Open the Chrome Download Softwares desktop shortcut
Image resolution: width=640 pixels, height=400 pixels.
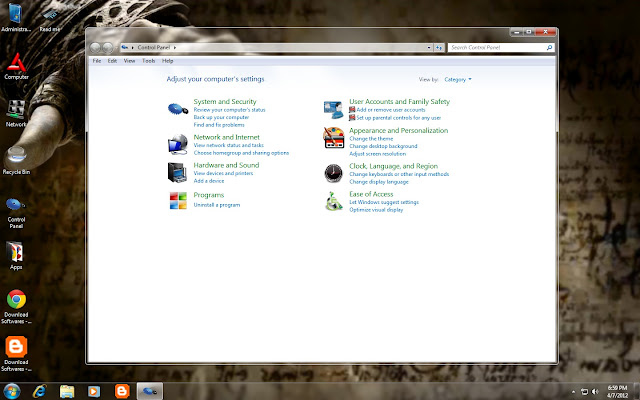(16, 307)
